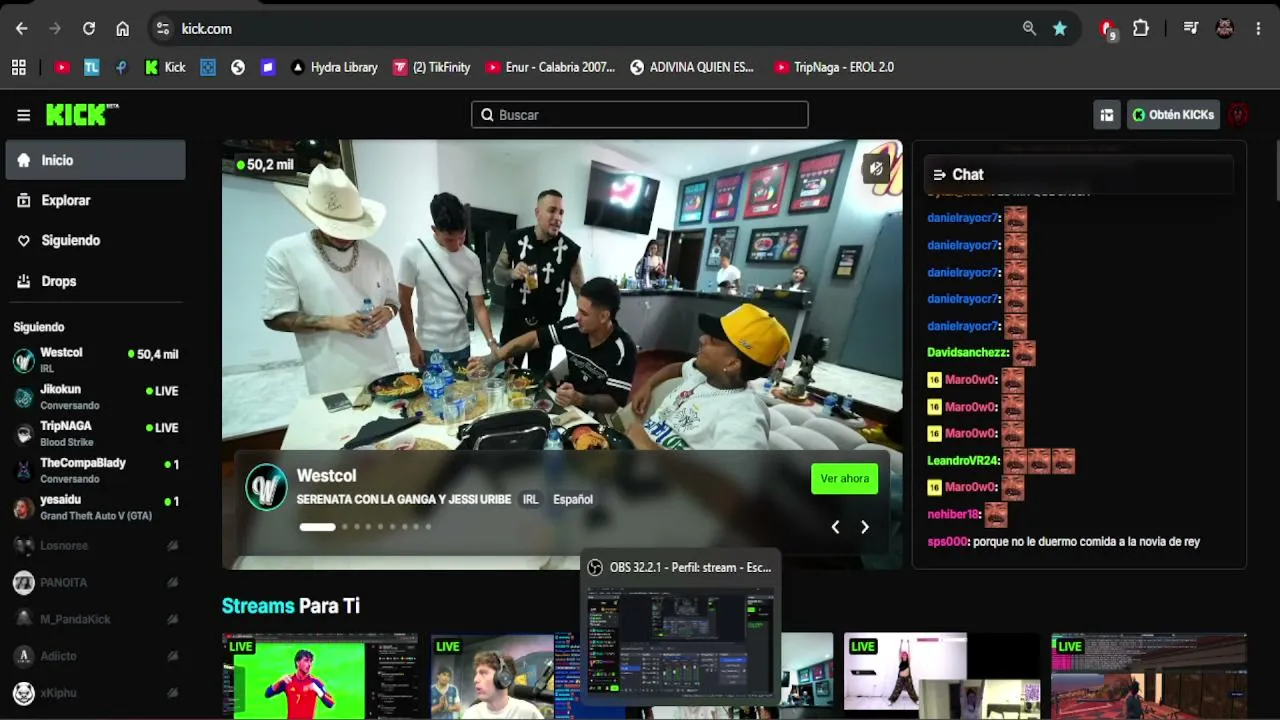Open the Chrome profile avatar
Screen dimensions: 1280x720
pos(1225,29)
